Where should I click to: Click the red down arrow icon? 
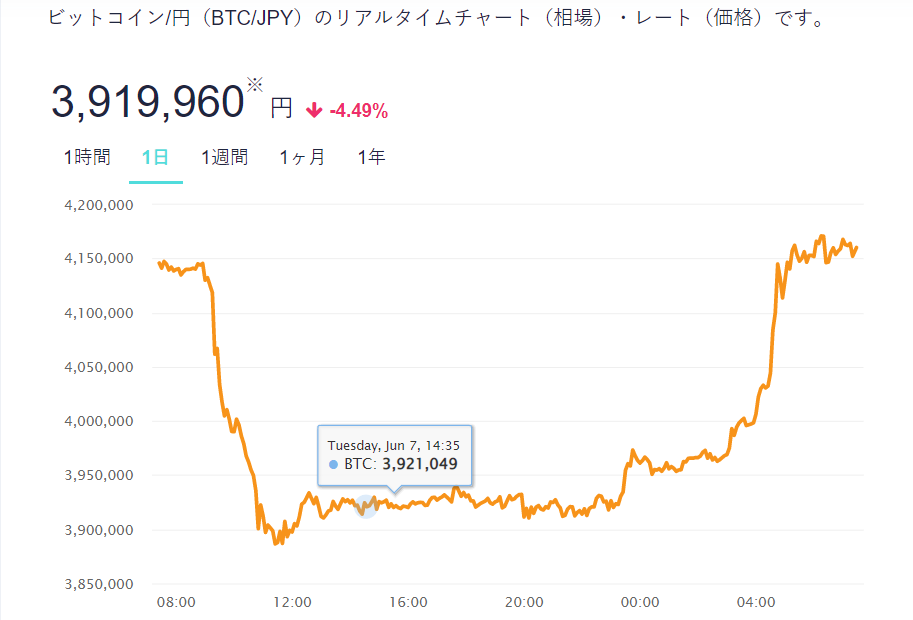[x=314, y=110]
